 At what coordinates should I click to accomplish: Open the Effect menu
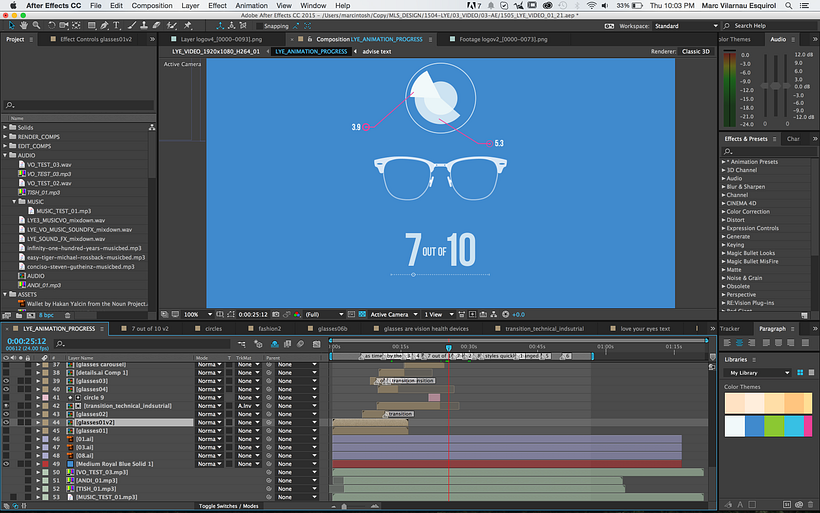217,6
